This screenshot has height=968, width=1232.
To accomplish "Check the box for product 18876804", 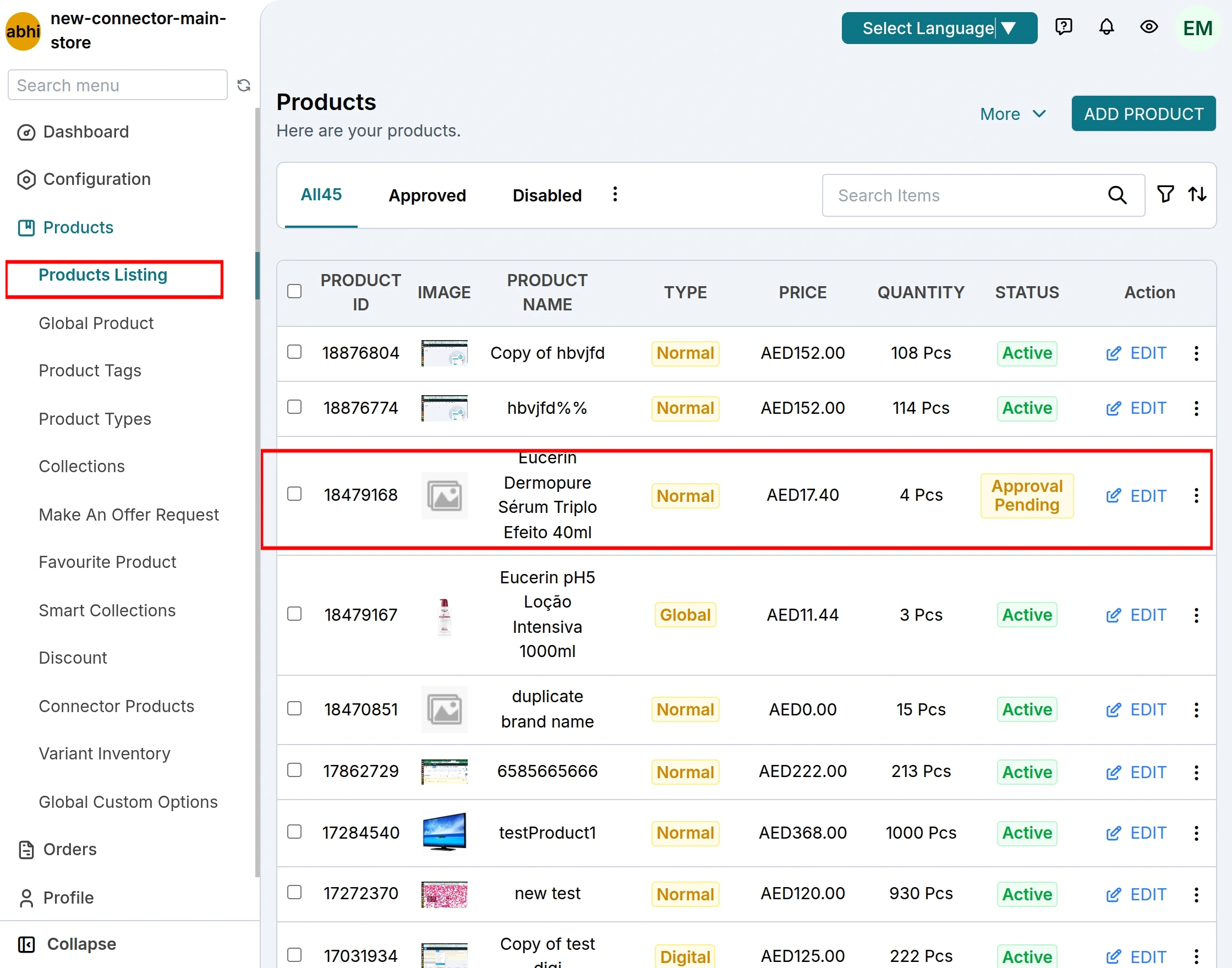I will [x=294, y=352].
